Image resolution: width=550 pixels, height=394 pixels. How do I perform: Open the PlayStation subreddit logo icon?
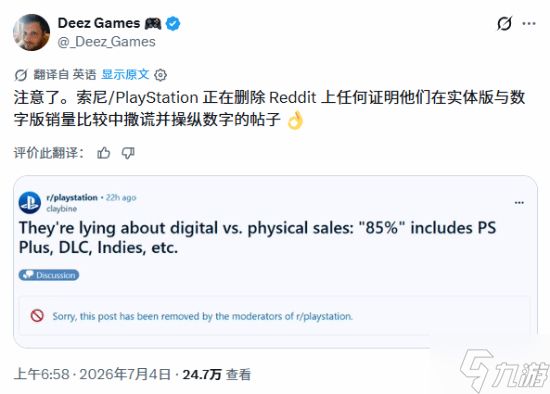pos(29,203)
